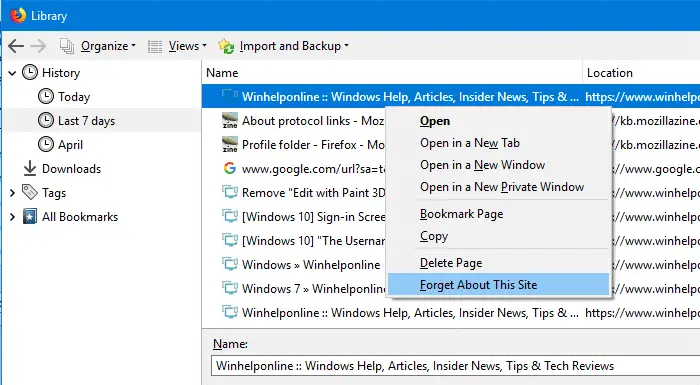Sort by the Name column header
700x385 pixels.
point(392,72)
